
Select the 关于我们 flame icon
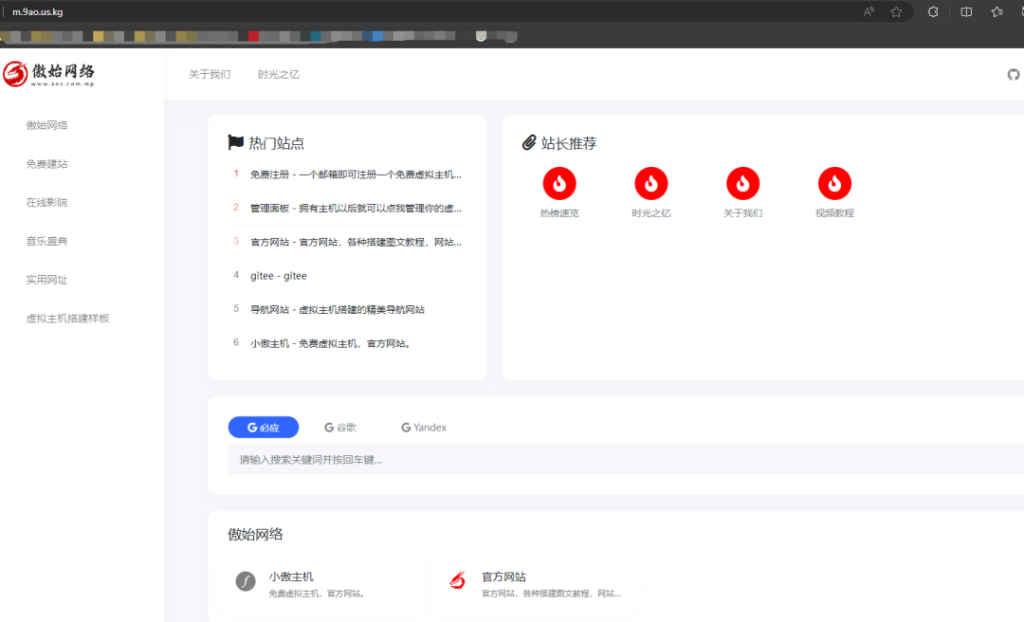(x=743, y=183)
